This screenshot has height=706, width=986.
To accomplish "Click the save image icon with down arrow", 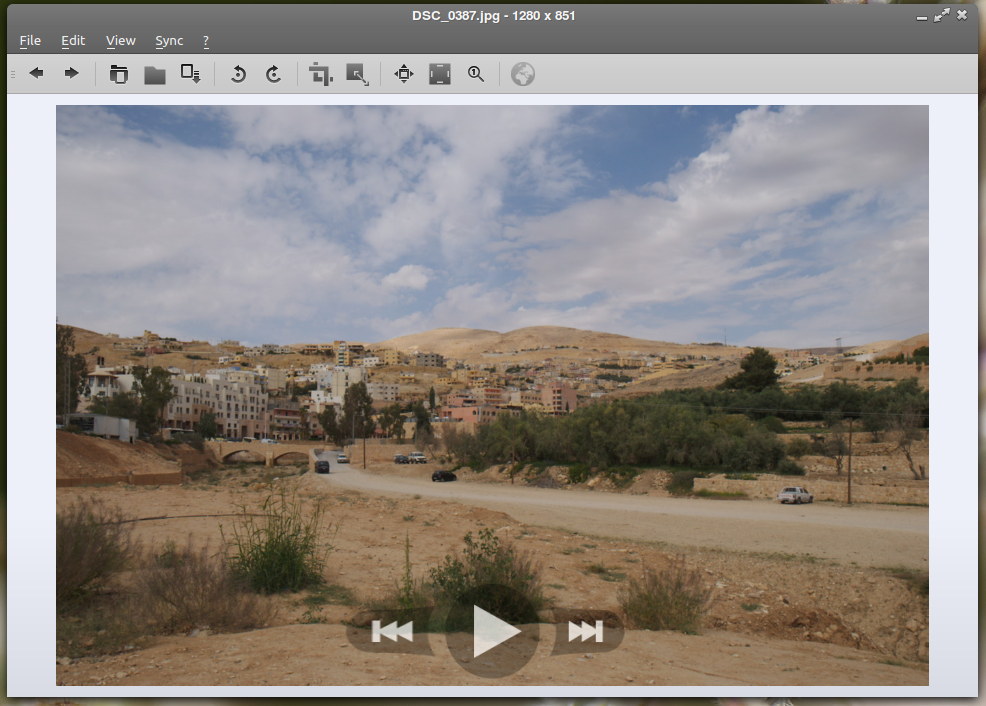I will [191, 74].
